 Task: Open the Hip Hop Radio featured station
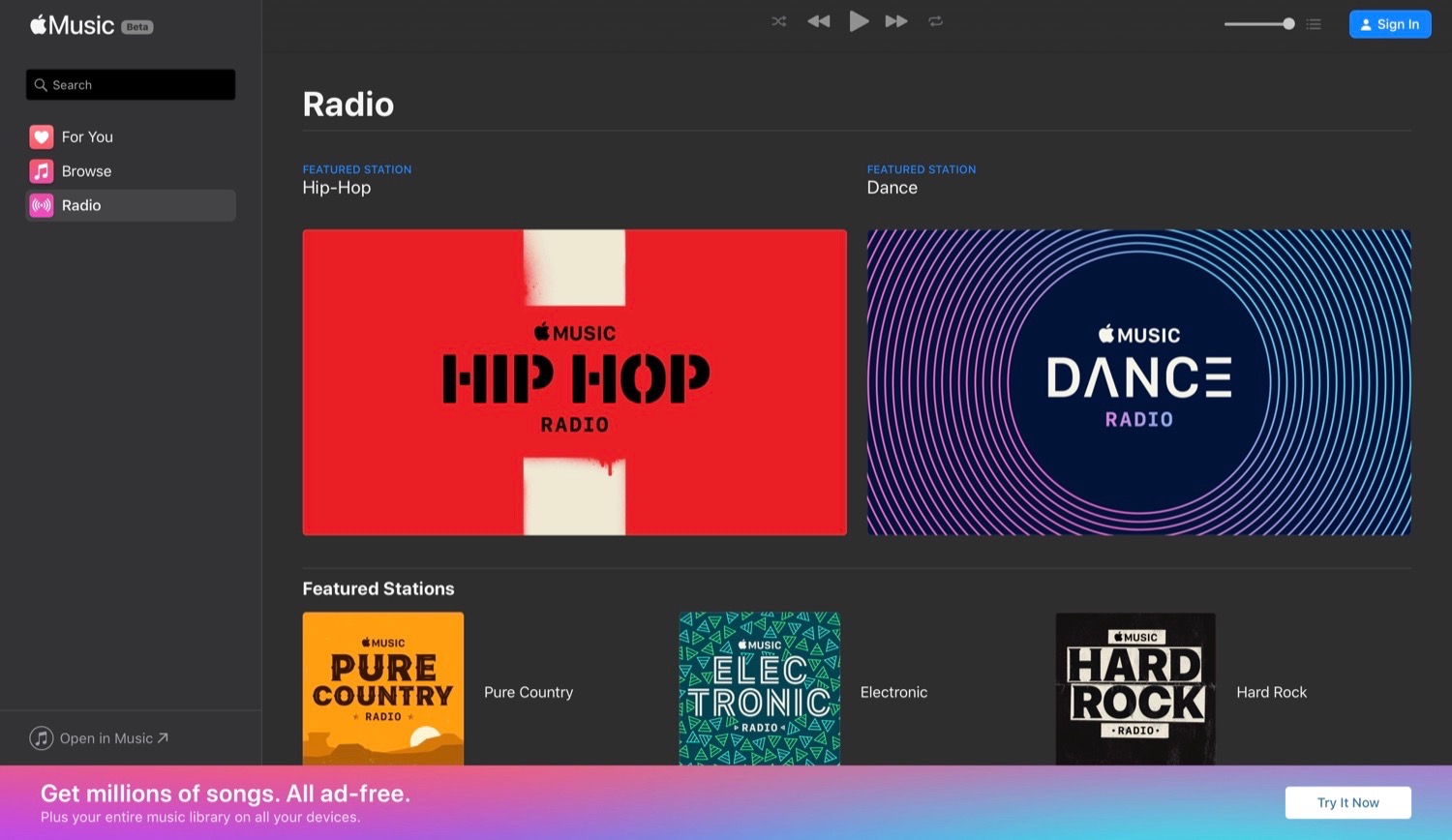pyautogui.click(x=575, y=382)
